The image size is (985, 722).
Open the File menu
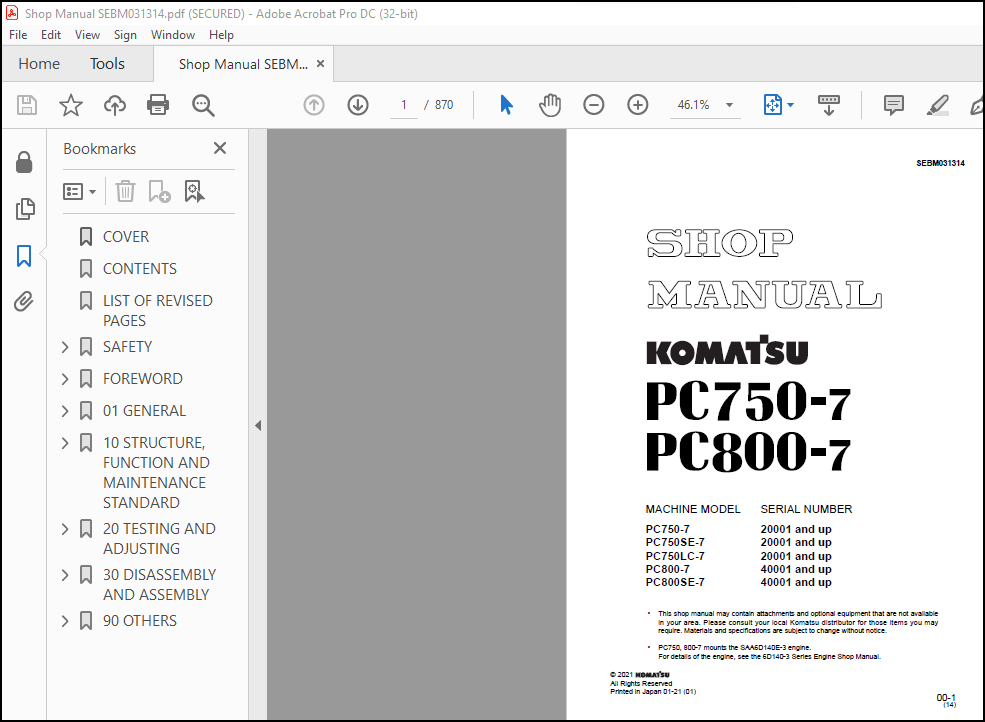coord(18,35)
